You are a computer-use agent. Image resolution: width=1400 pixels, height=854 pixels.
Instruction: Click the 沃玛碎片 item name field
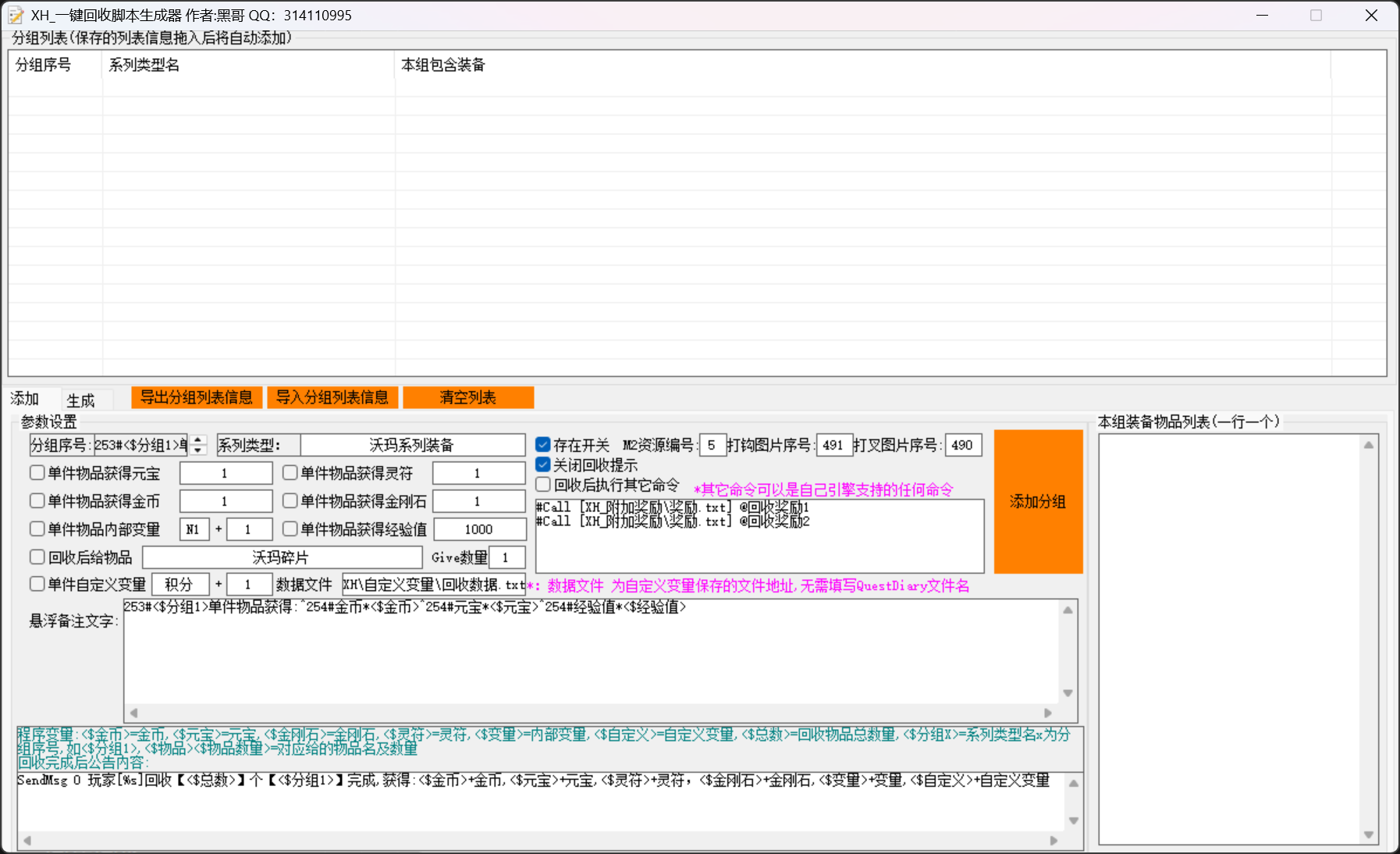tap(282, 557)
